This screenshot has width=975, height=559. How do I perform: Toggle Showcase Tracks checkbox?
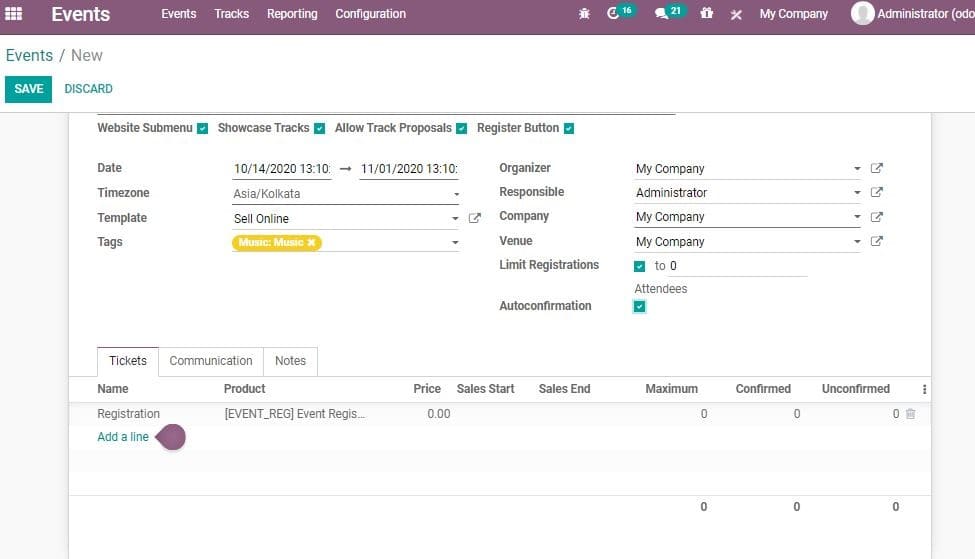320,128
